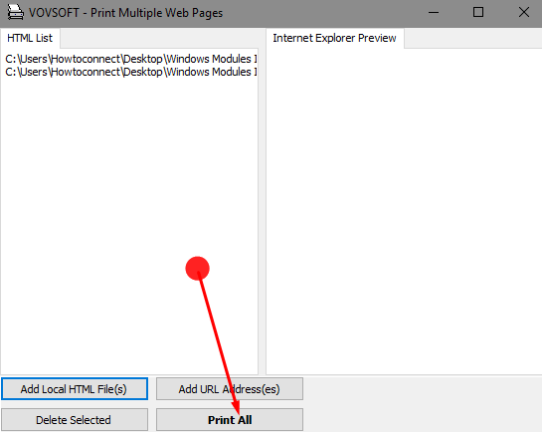This screenshot has height=432, width=542.
Task: Open the Internet Explorer Preview tab
Action: [334, 38]
